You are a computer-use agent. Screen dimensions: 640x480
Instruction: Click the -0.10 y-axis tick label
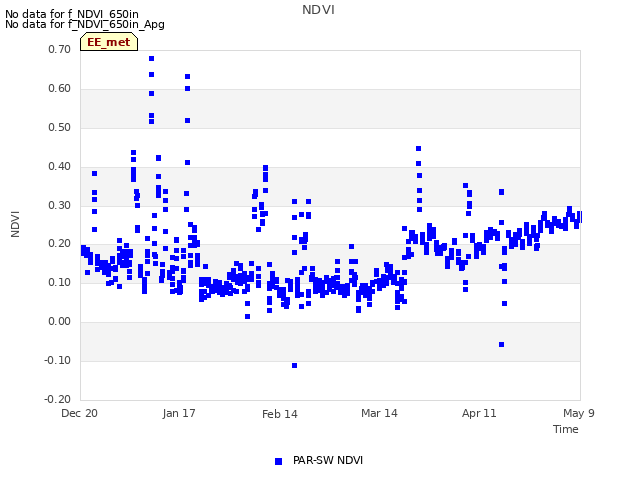(58, 360)
